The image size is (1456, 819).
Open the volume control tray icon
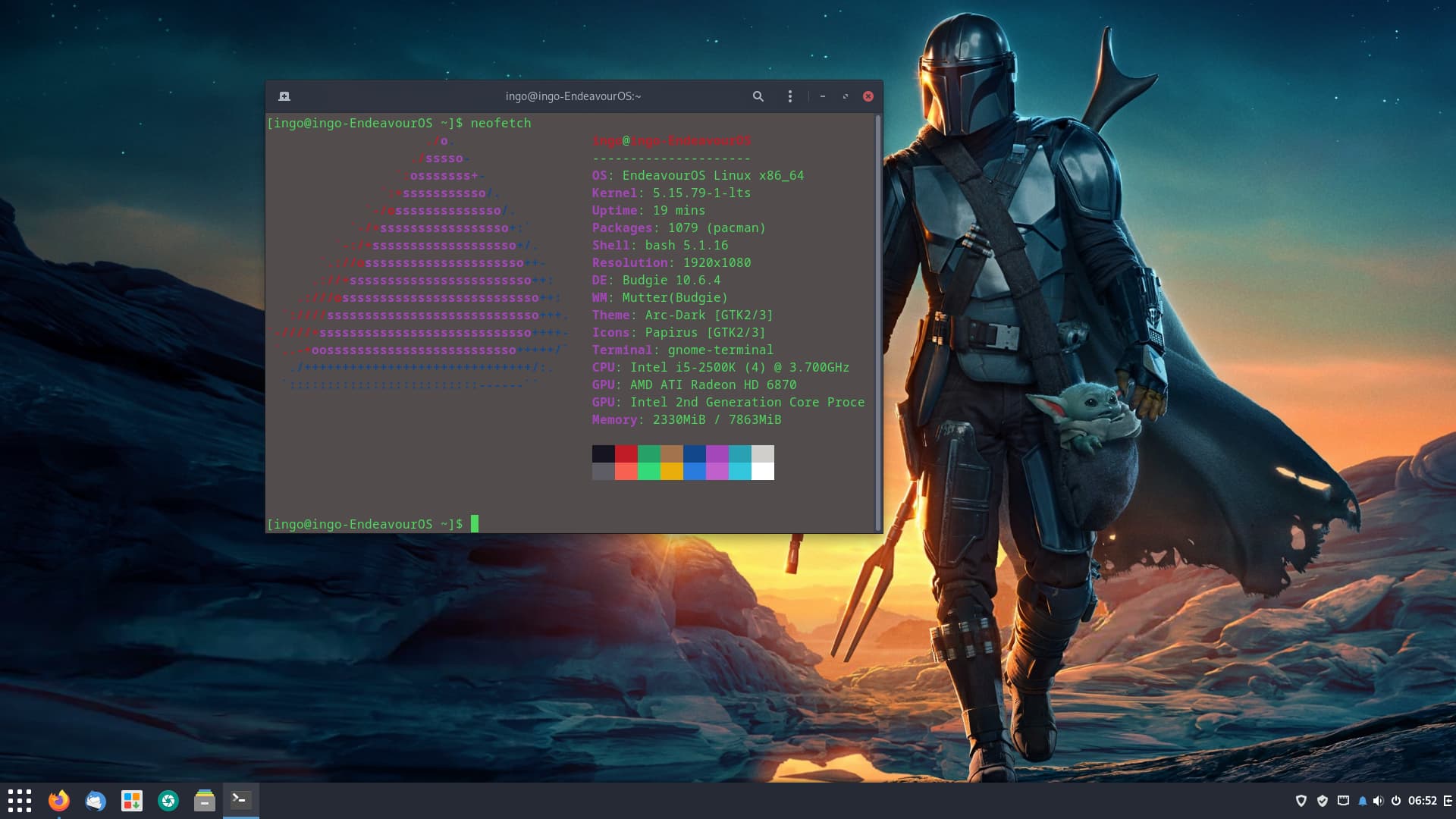point(1378,801)
